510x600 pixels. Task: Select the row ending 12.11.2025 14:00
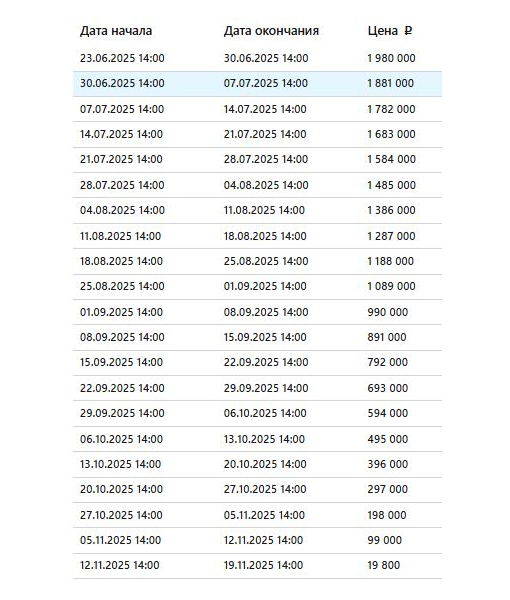coord(257,540)
